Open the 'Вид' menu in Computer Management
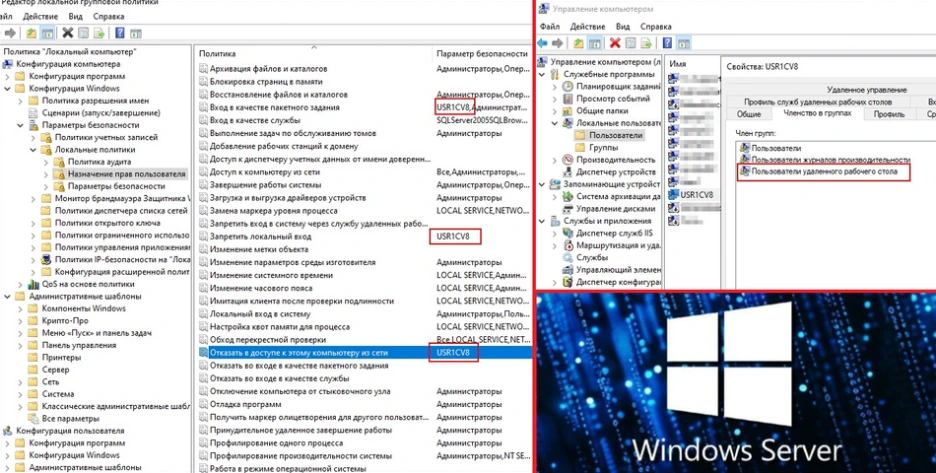Viewport: 936px width, 473px height. click(623, 27)
